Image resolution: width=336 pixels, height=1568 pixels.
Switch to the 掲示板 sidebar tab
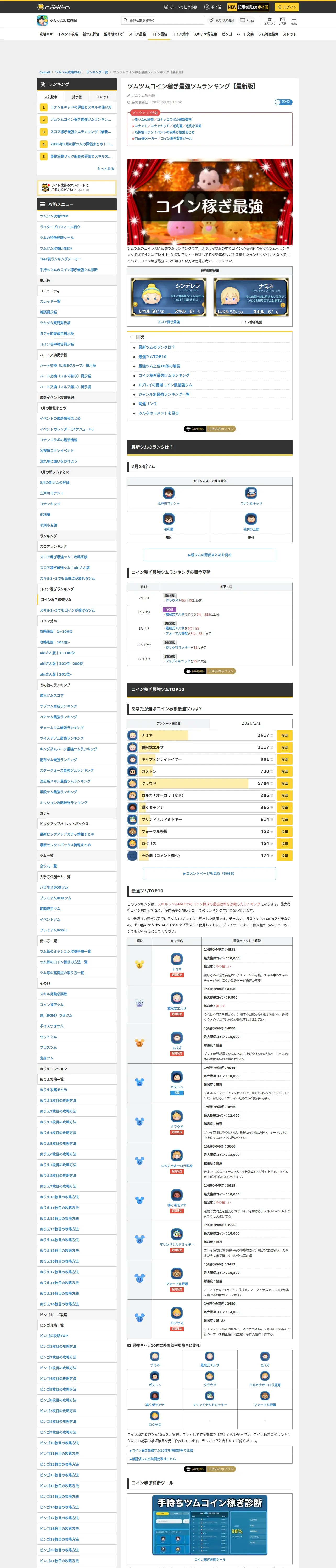77,97
